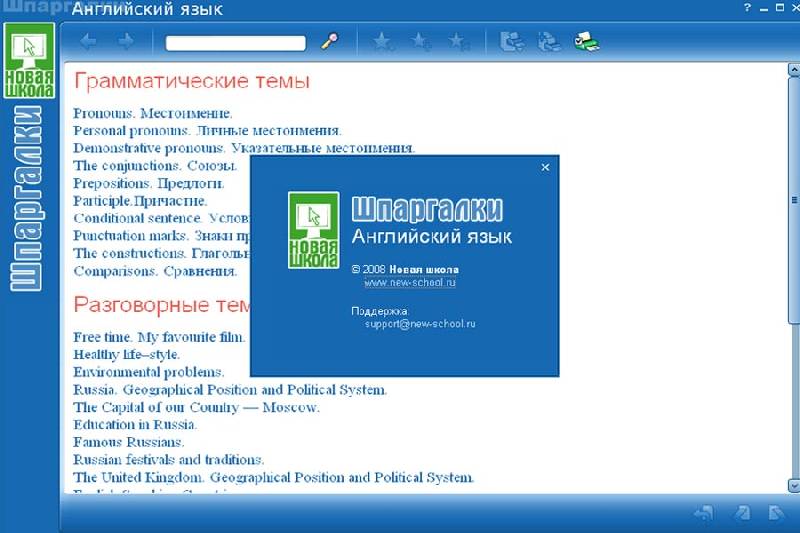Open help with the question mark
The width and height of the screenshot is (800, 533).
point(747,8)
